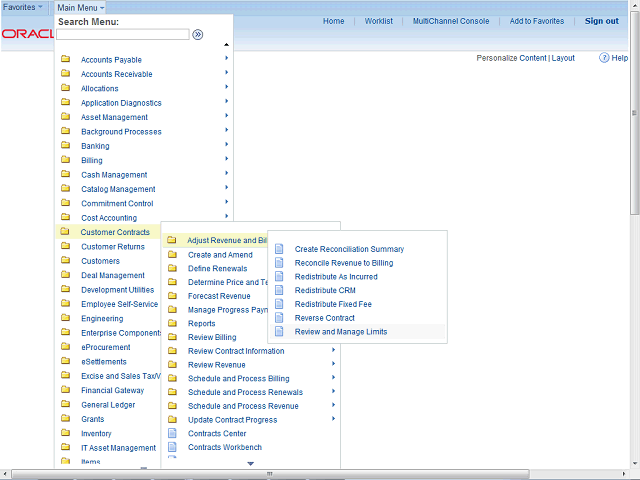Click the vertical scrollbar thumb on right
Screen dimensions: 640x480
[x=634, y=112]
